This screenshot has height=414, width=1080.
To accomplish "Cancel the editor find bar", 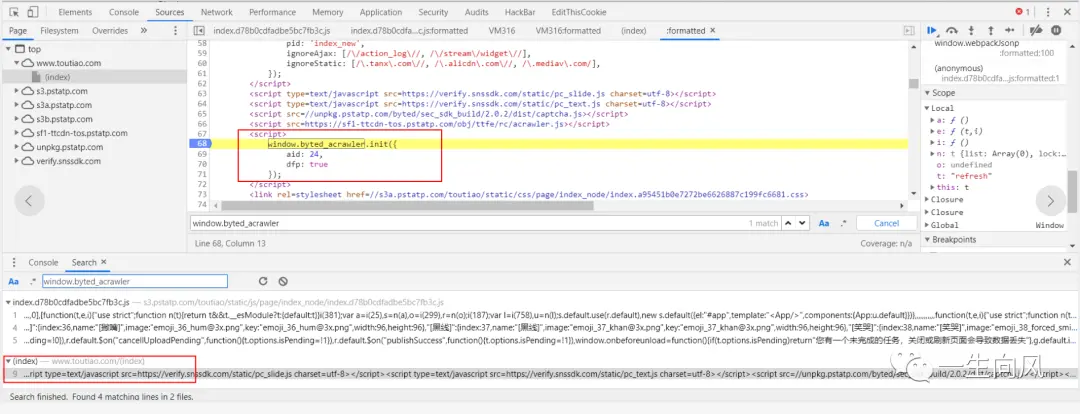I will (x=886, y=223).
